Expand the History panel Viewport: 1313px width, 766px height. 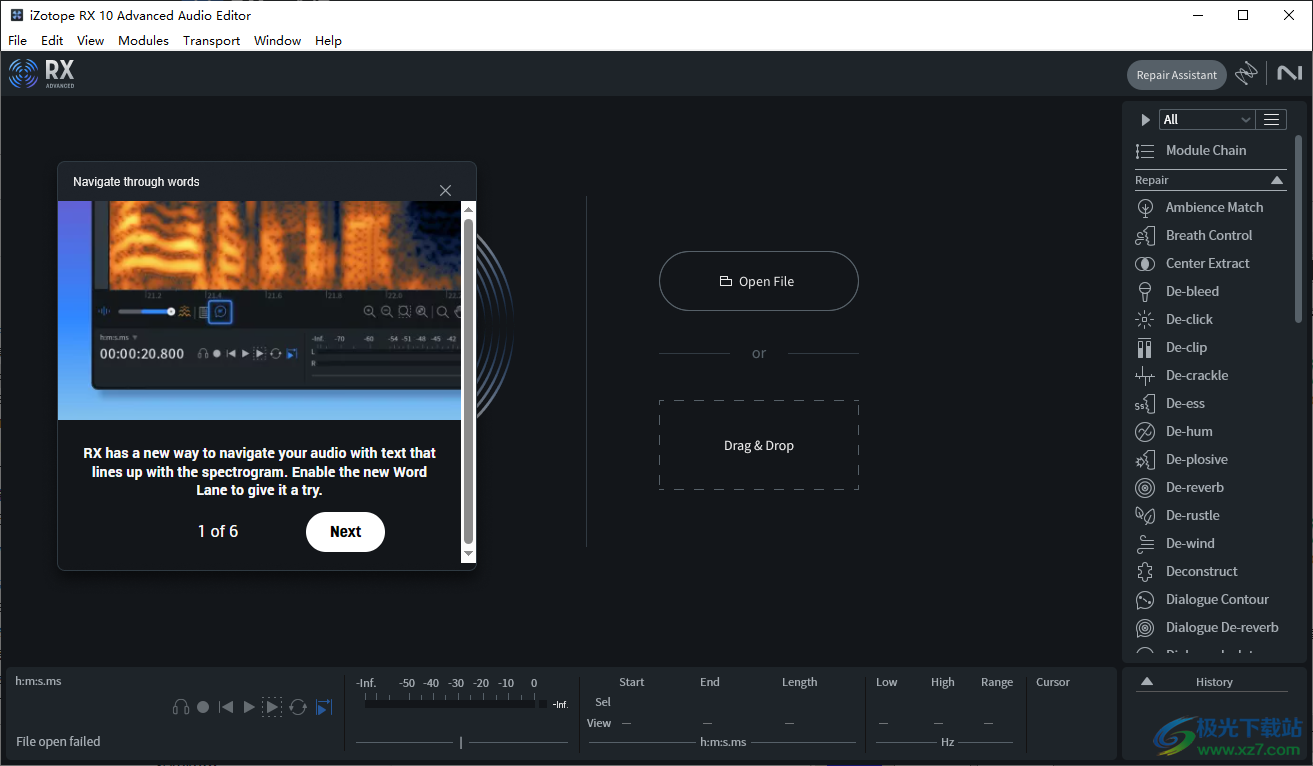click(x=1147, y=681)
